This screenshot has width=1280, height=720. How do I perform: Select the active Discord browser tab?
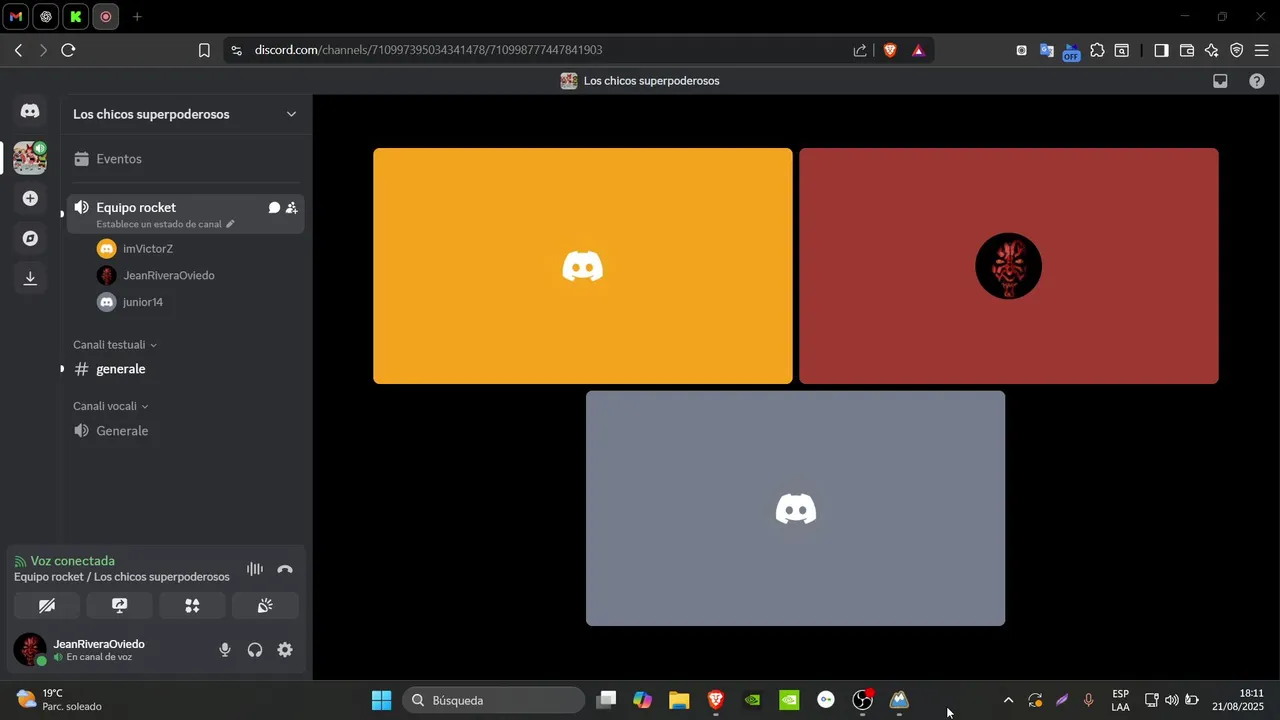click(x=105, y=17)
